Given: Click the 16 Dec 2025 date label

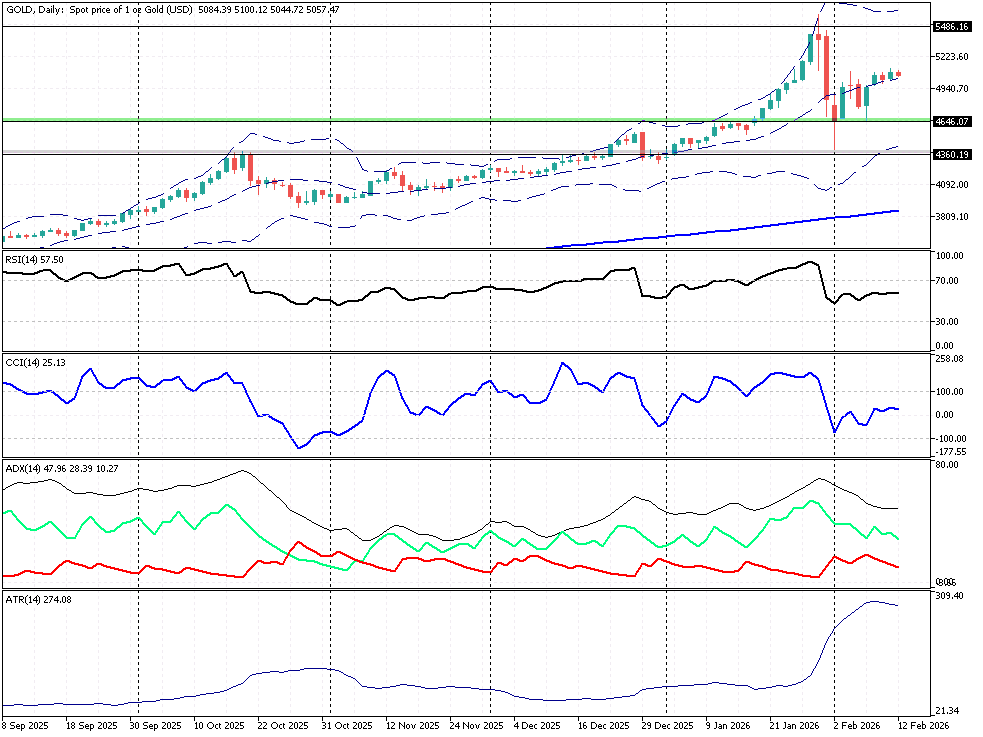Looking at the screenshot, I should (x=606, y=726).
